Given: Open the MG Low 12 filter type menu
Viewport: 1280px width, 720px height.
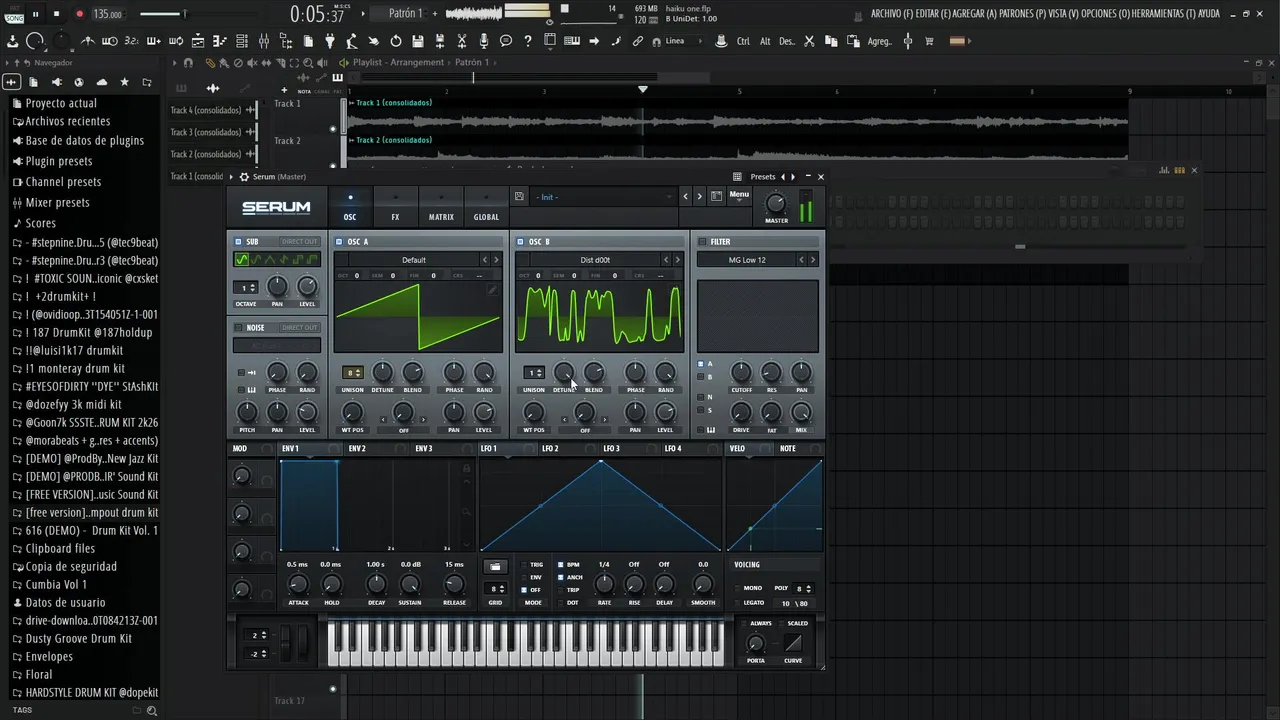Looking at the screenshot, I should (747, 260).
